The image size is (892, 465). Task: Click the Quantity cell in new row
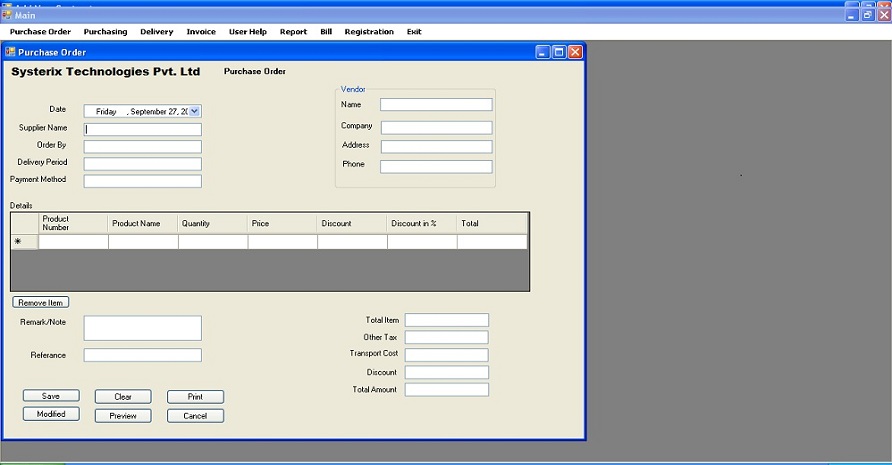(x=213, y=241)
